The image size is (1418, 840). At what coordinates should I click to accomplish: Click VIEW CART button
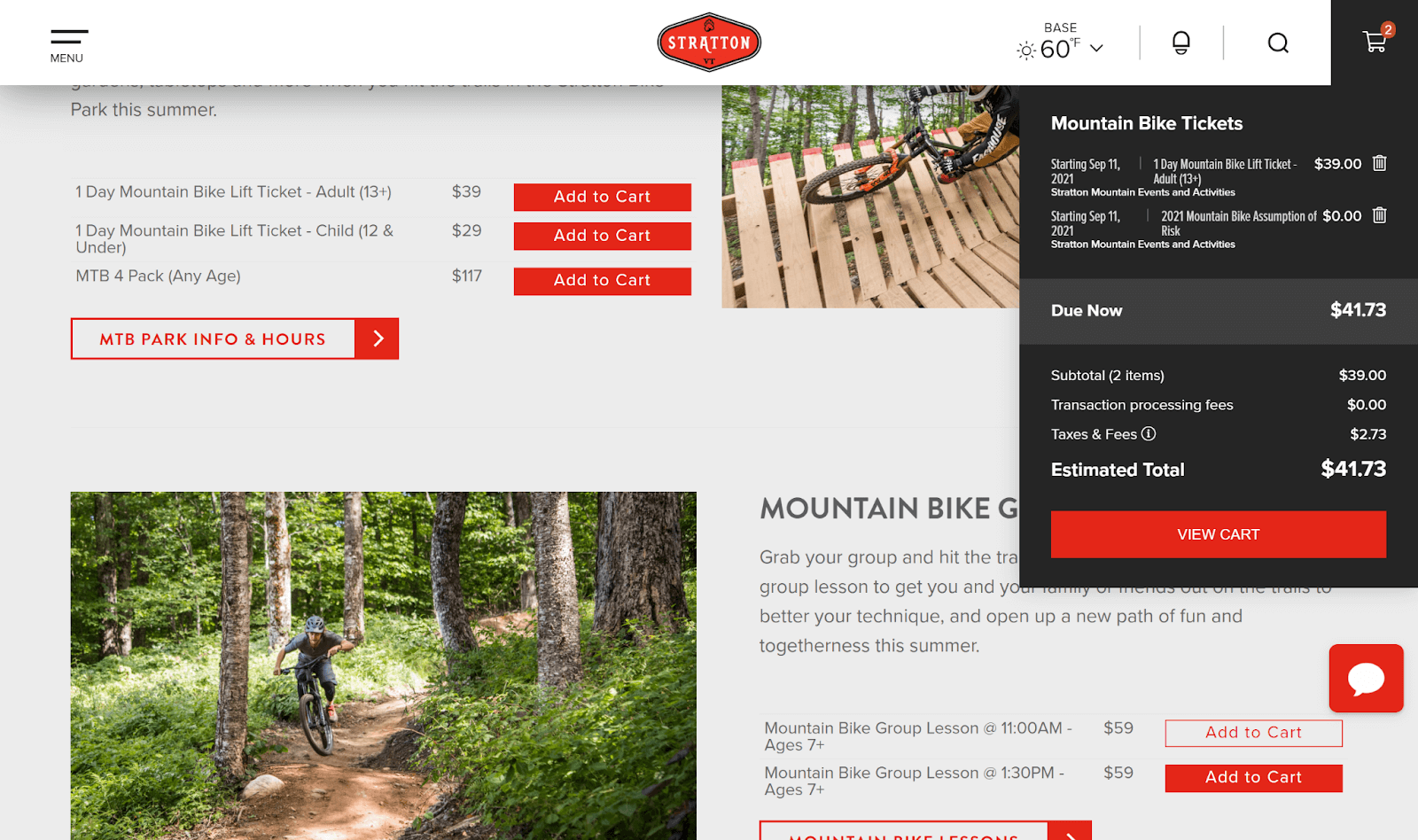pyautogui.click(x=1219, y=534)
